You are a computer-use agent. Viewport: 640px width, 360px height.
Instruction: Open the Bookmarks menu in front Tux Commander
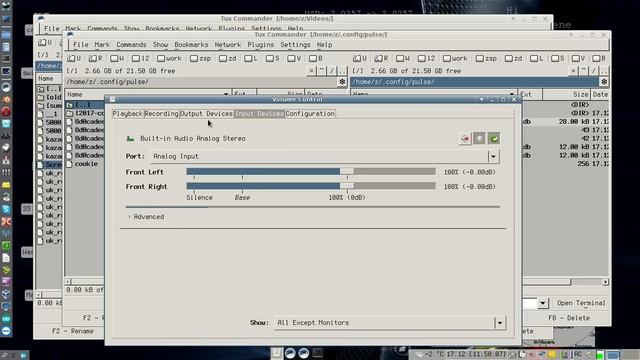coord(191,45)
